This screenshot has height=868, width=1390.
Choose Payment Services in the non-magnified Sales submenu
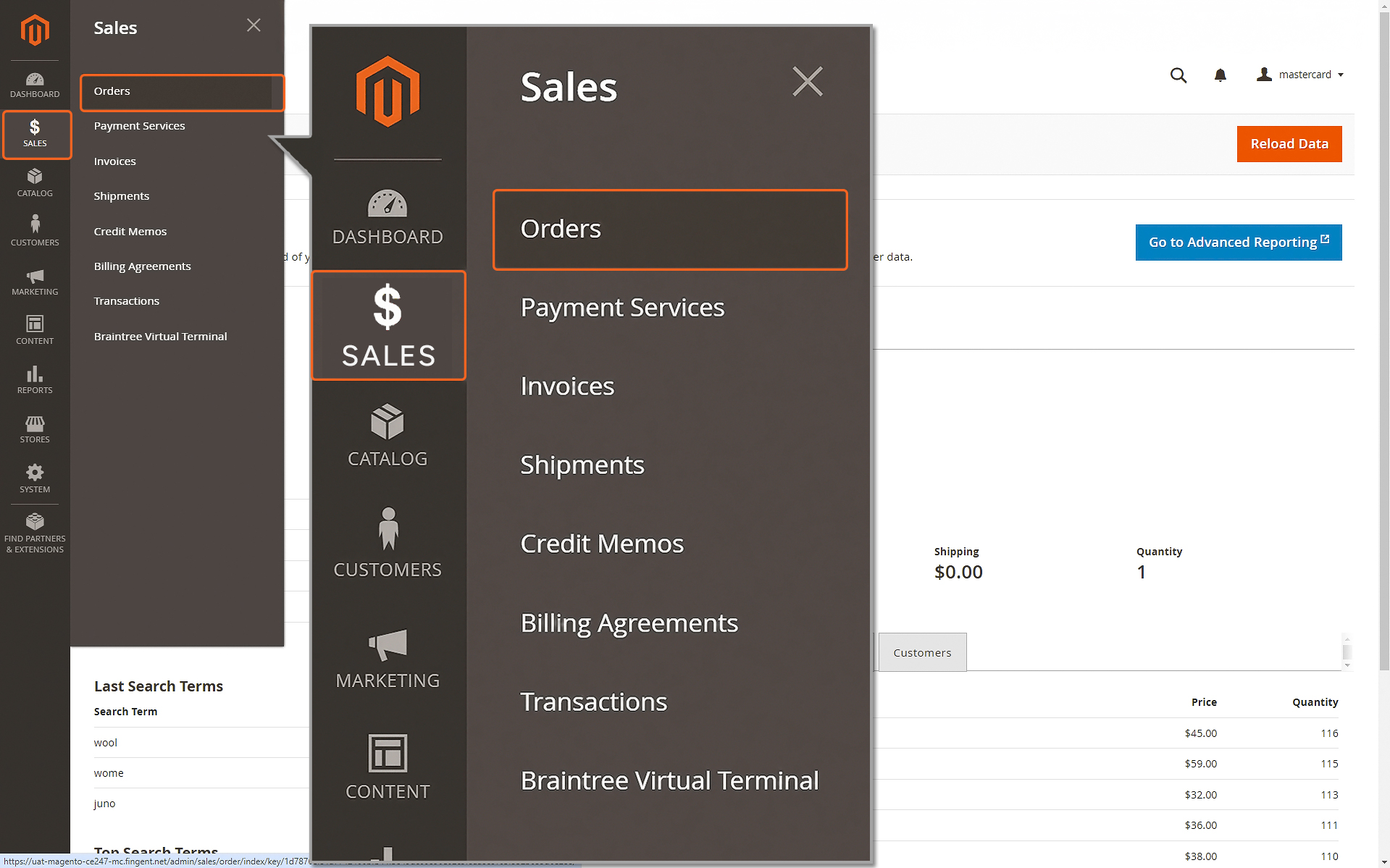tap(139, 126)
